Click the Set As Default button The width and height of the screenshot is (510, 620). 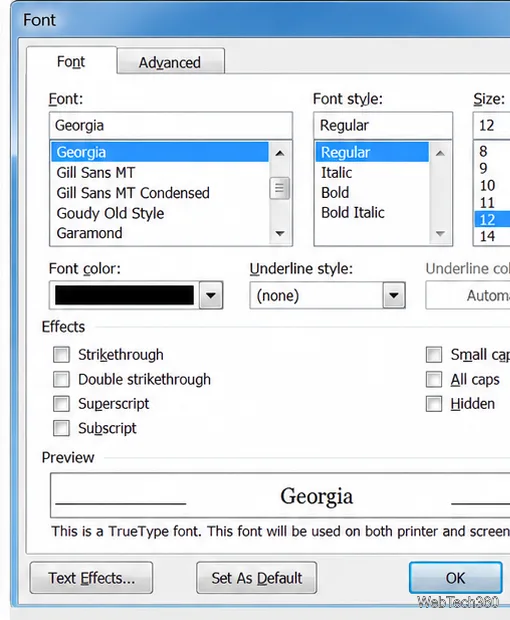click(x=257, y=578)
